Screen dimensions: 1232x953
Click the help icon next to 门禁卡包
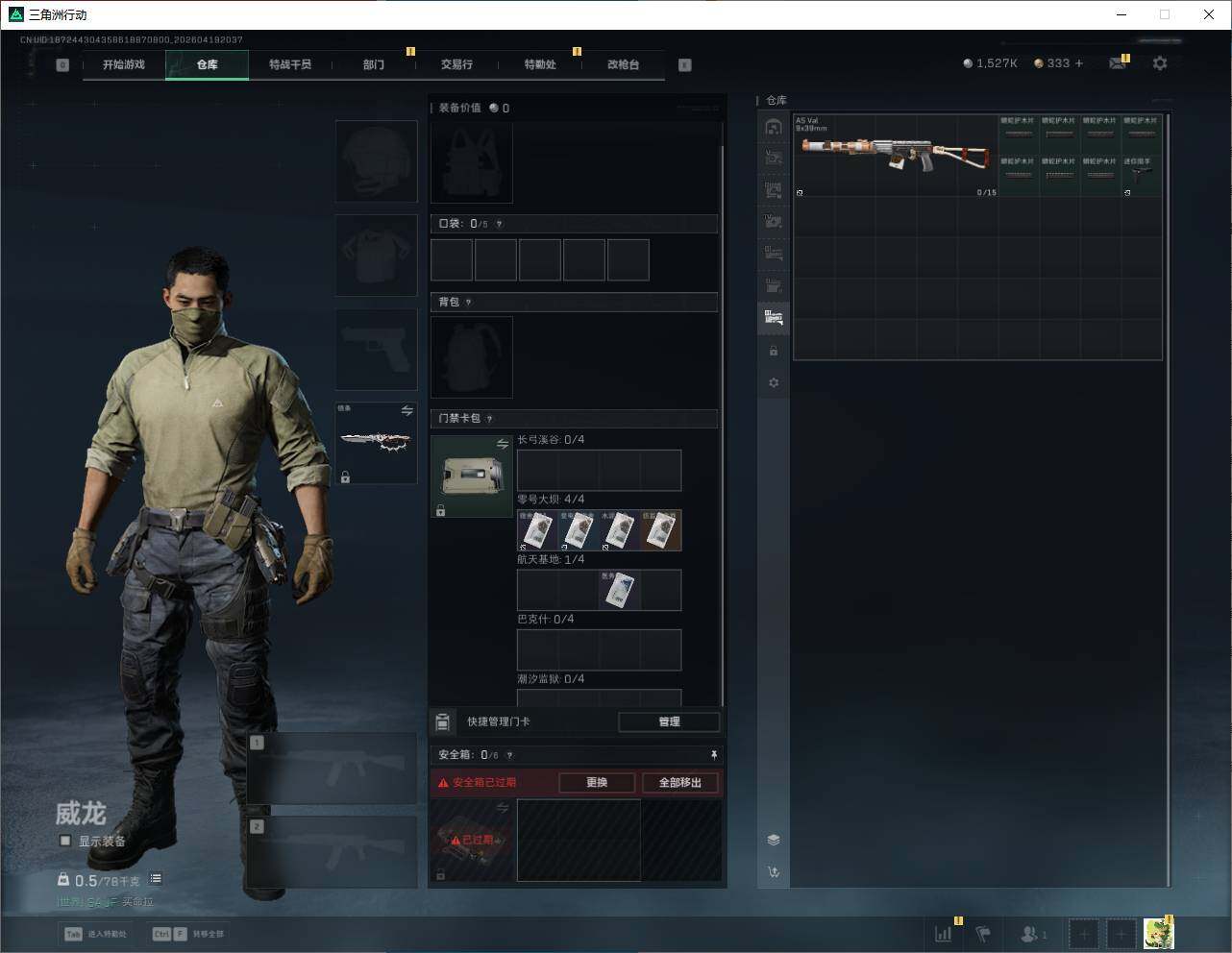tap(490, 419)
